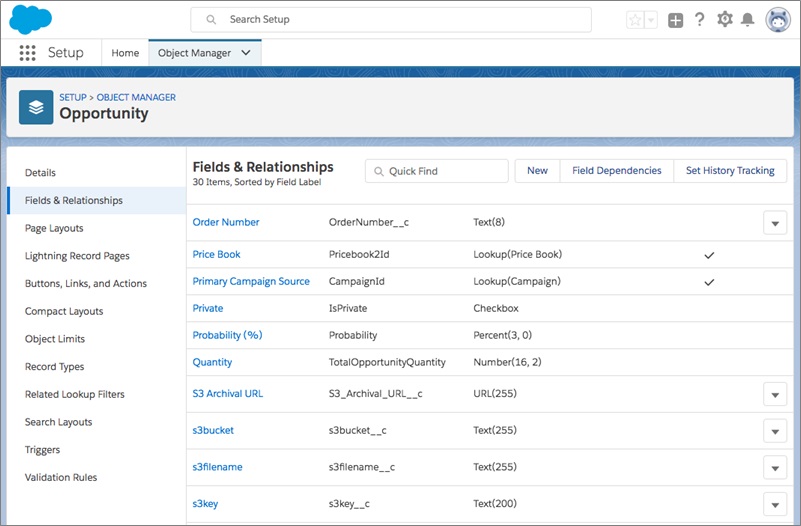Open the s3filename field link
The image size is (801, 526).
[217, 467]
